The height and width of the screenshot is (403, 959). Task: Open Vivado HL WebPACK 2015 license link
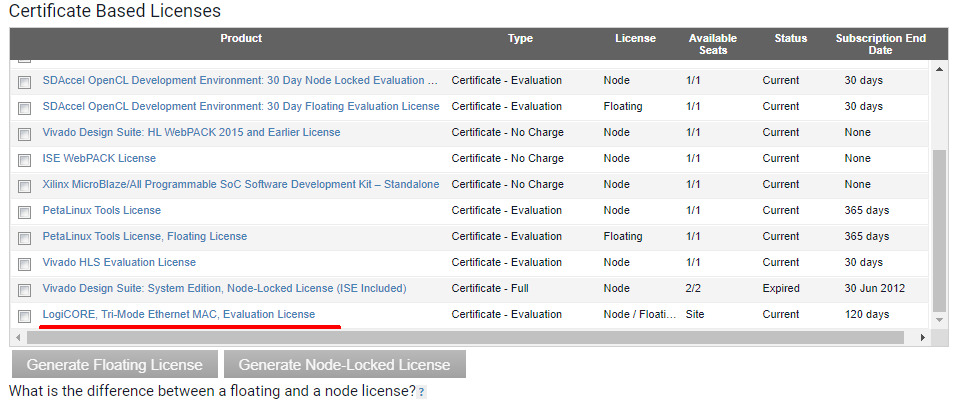191,132
